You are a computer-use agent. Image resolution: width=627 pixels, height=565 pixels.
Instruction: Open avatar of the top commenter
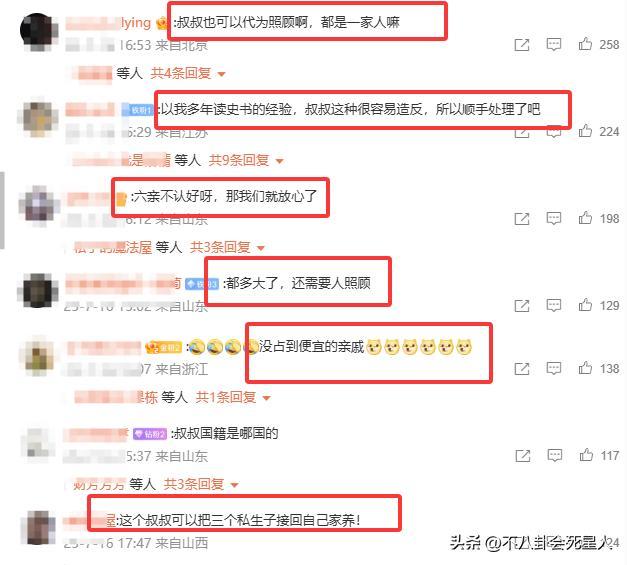tap(38, 32)
